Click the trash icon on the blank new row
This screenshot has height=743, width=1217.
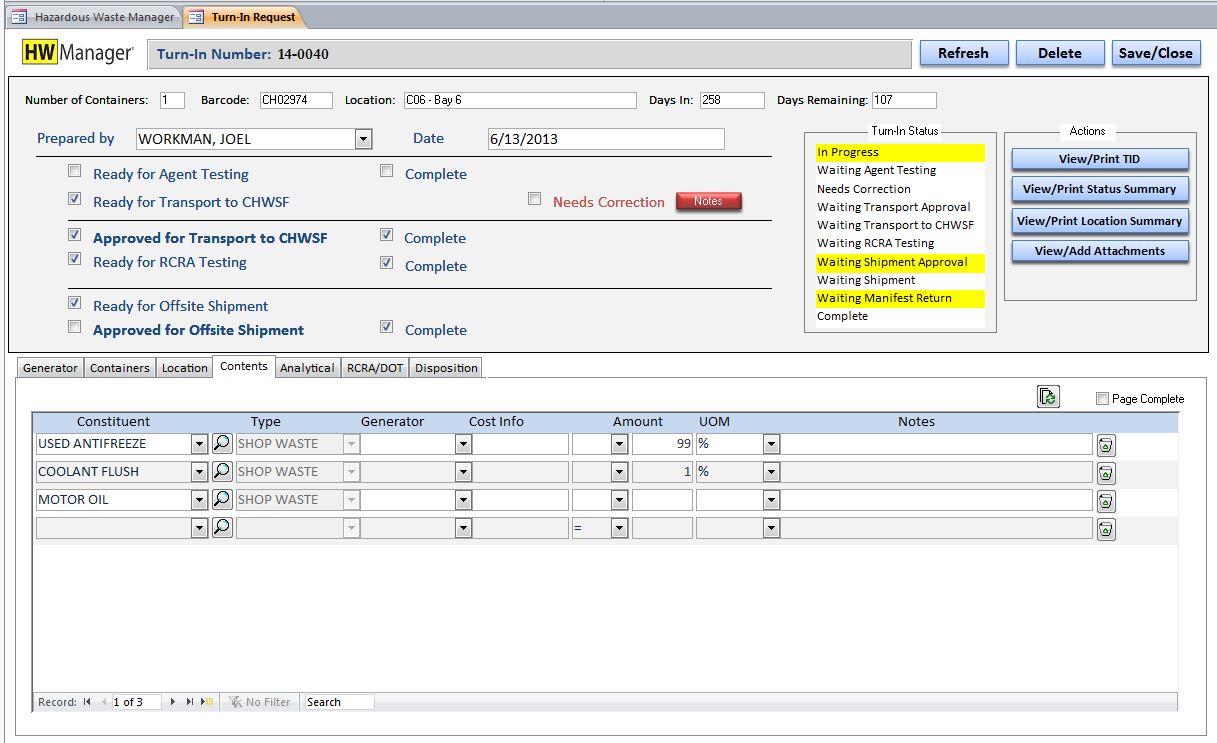(1106, 529)
